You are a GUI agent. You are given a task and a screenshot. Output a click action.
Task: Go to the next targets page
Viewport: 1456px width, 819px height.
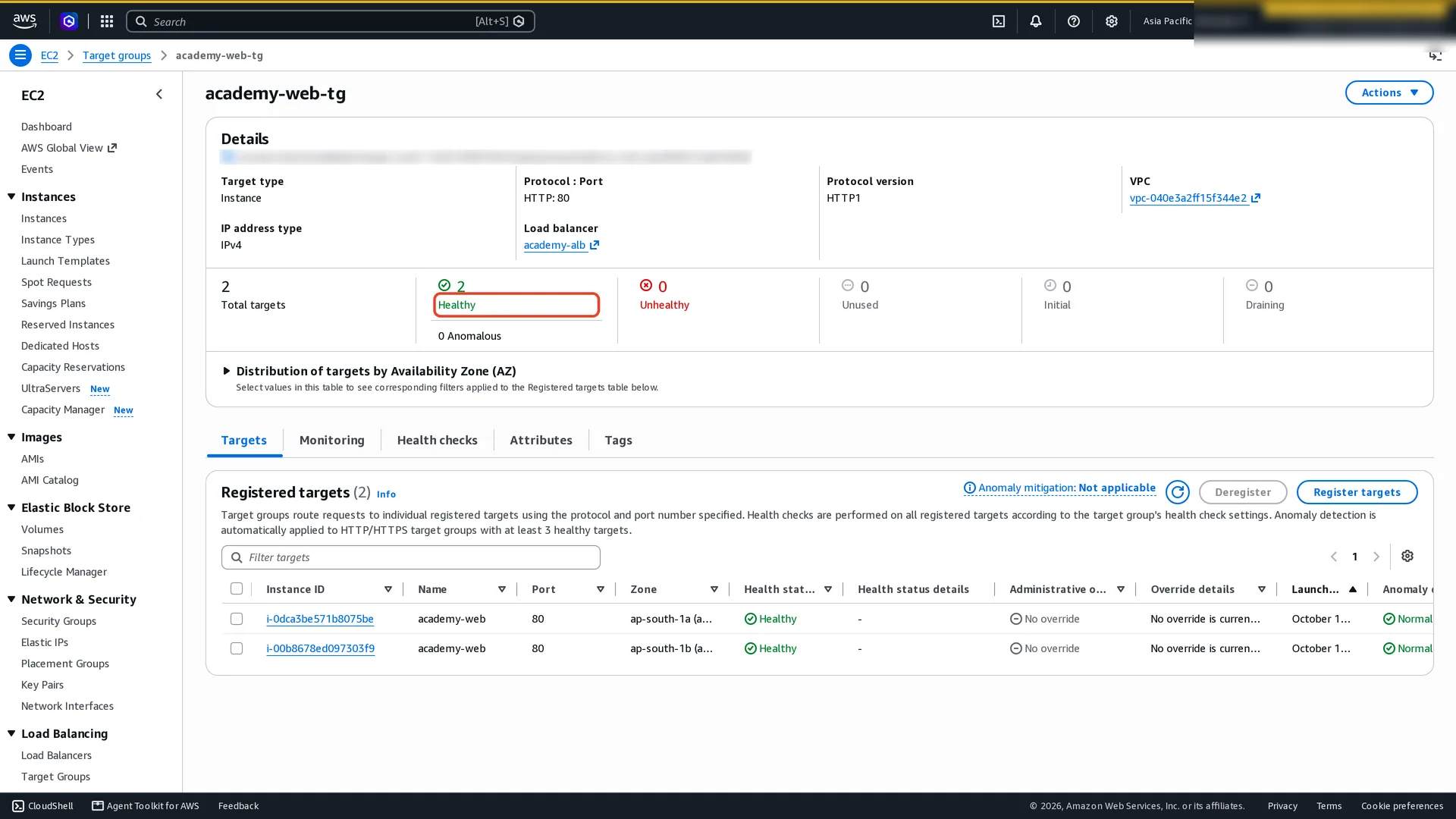[1376, 557]
